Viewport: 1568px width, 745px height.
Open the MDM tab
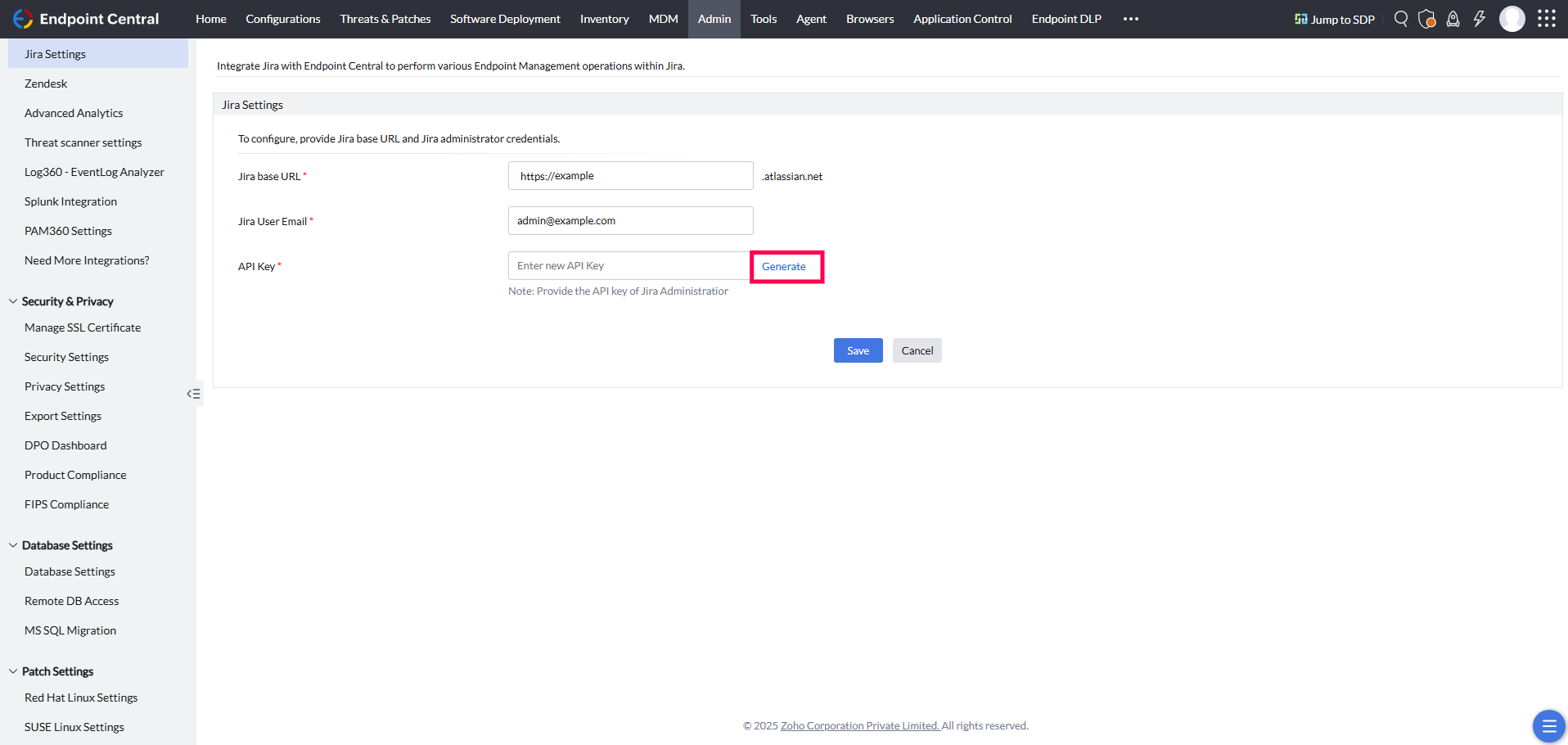pos(664,19)
